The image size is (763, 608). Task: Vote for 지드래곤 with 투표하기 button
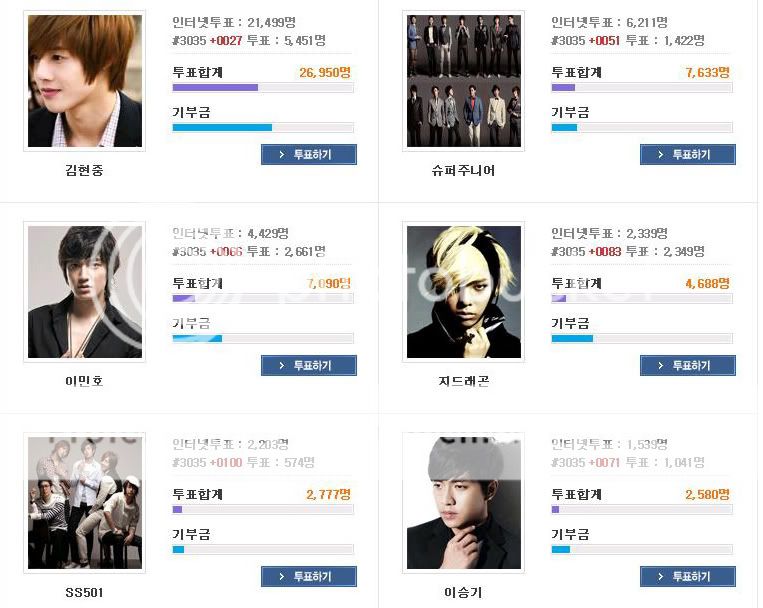point(688,365)
